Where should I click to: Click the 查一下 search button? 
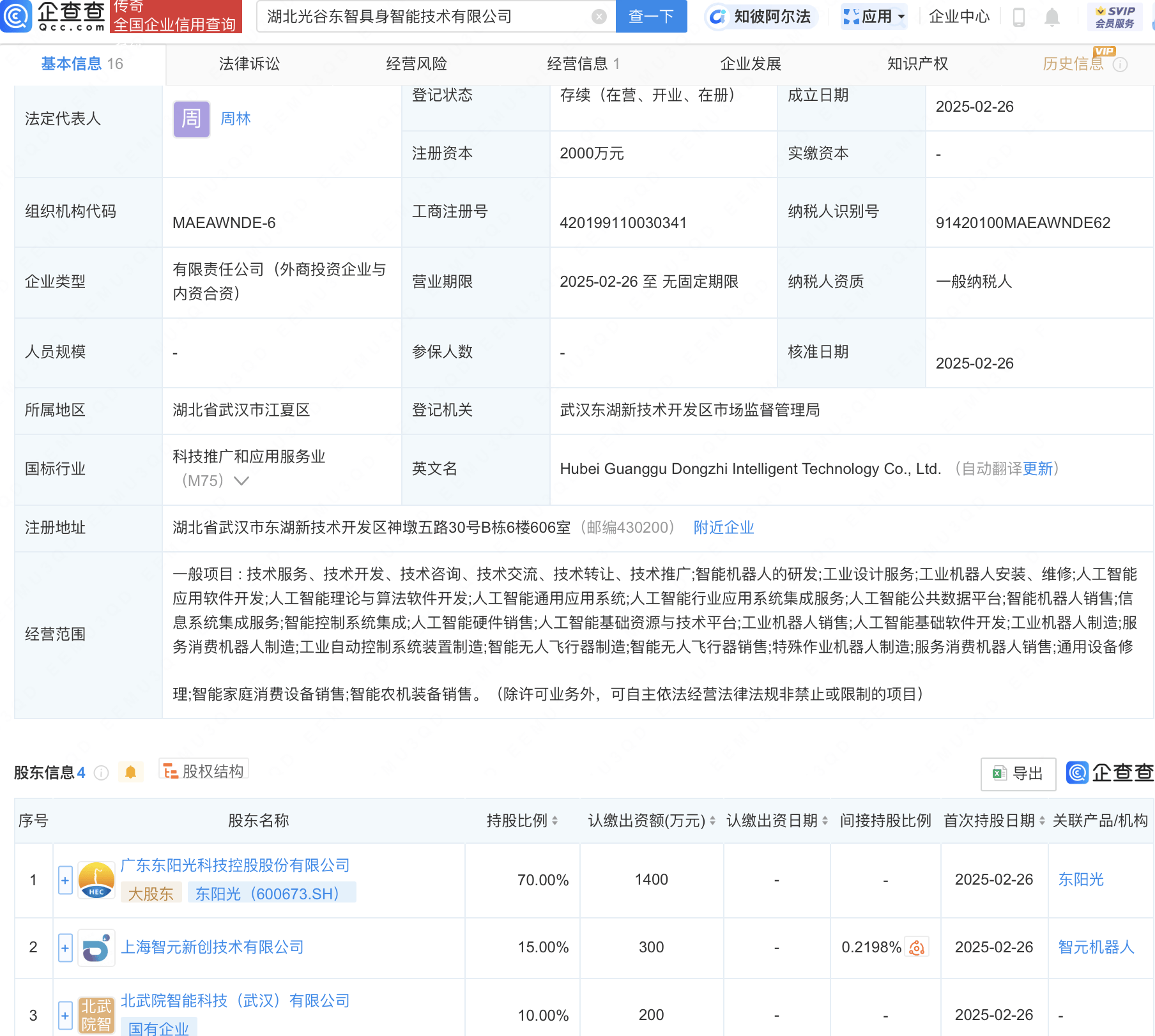click(x=651, y=17)
